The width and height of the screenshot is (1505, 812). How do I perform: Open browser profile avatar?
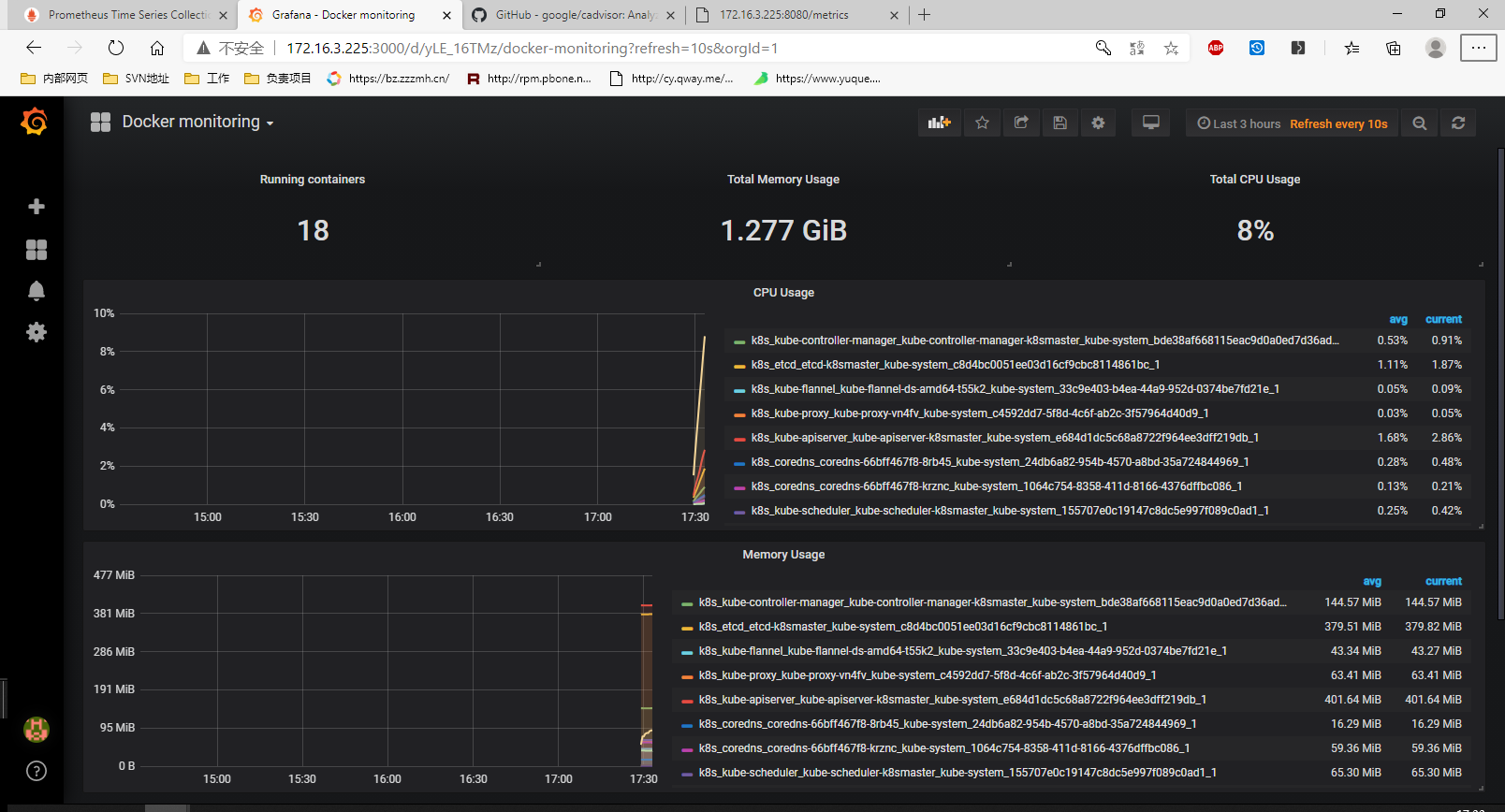point(1435,48)
